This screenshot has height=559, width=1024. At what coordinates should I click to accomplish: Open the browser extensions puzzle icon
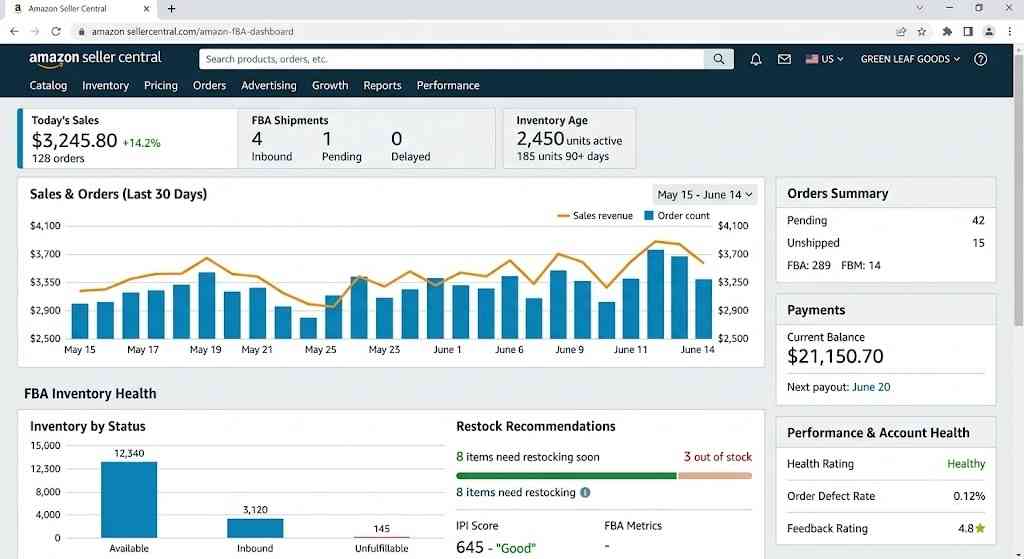pos(947,31)
